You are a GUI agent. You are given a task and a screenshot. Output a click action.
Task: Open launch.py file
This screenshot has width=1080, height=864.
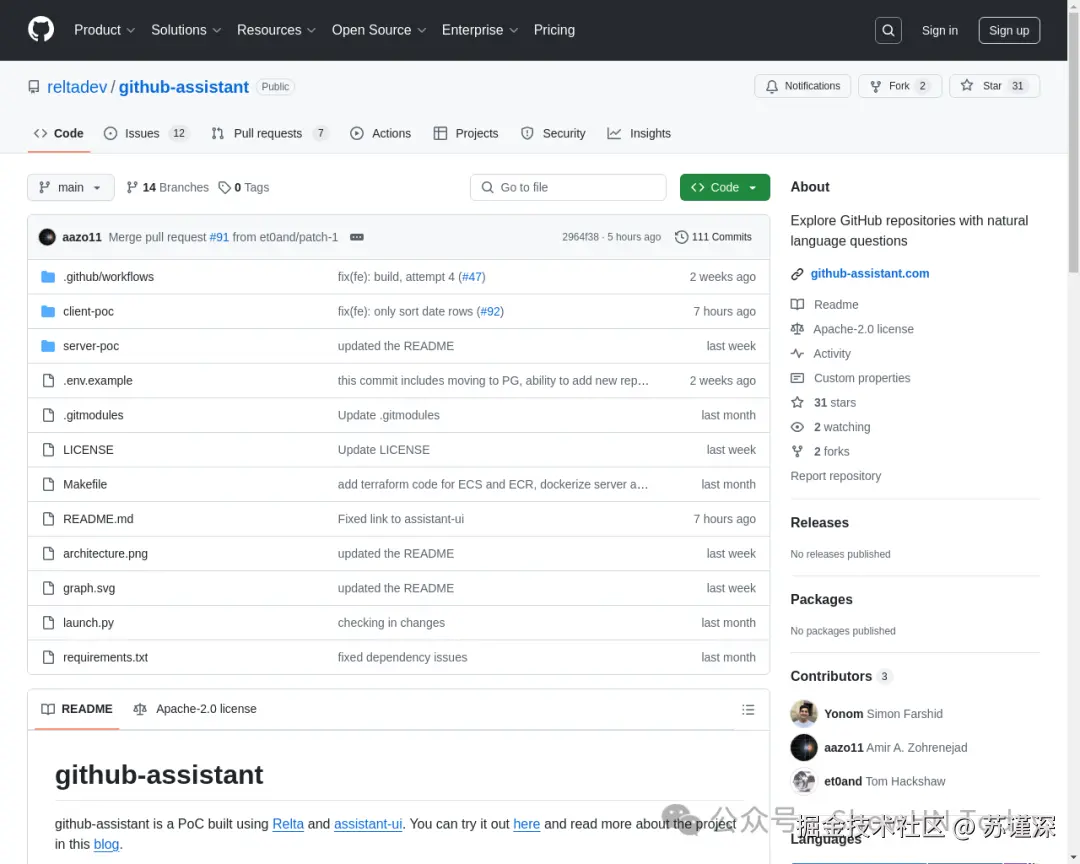click(88, 622)
